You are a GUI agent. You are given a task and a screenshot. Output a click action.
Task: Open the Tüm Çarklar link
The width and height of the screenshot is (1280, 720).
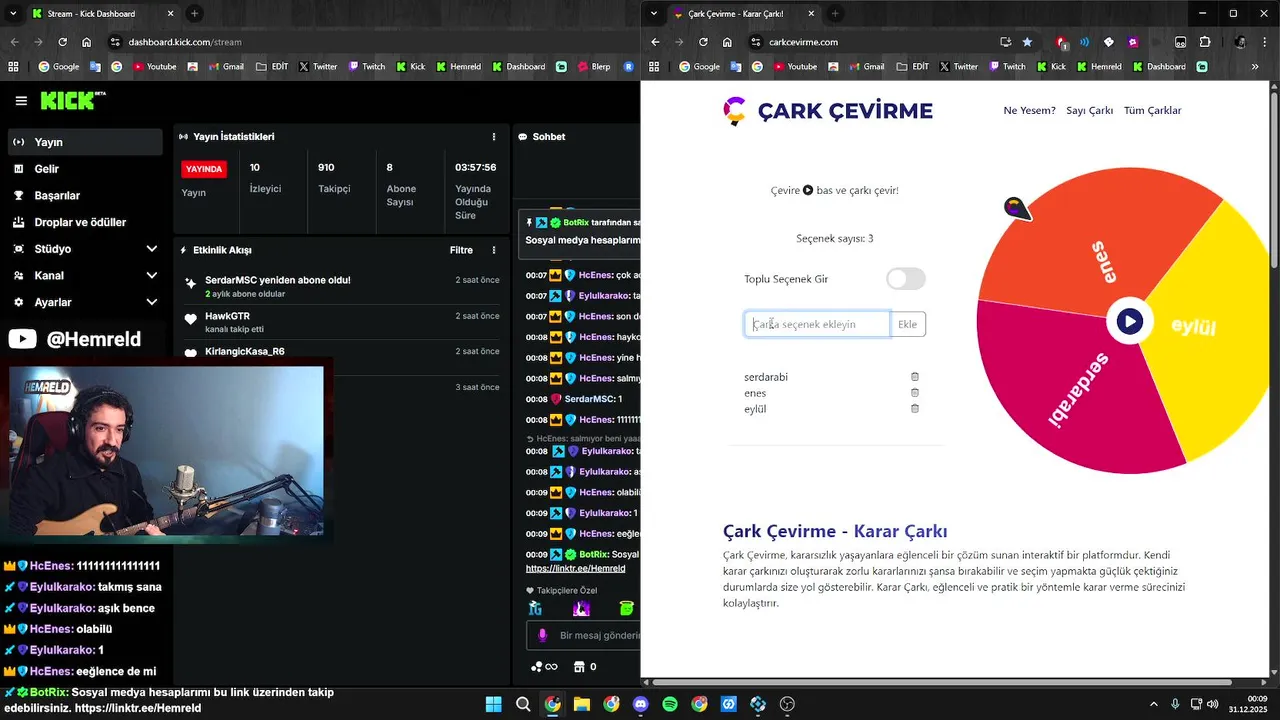pyautogui.click(x=1152, y=110)
